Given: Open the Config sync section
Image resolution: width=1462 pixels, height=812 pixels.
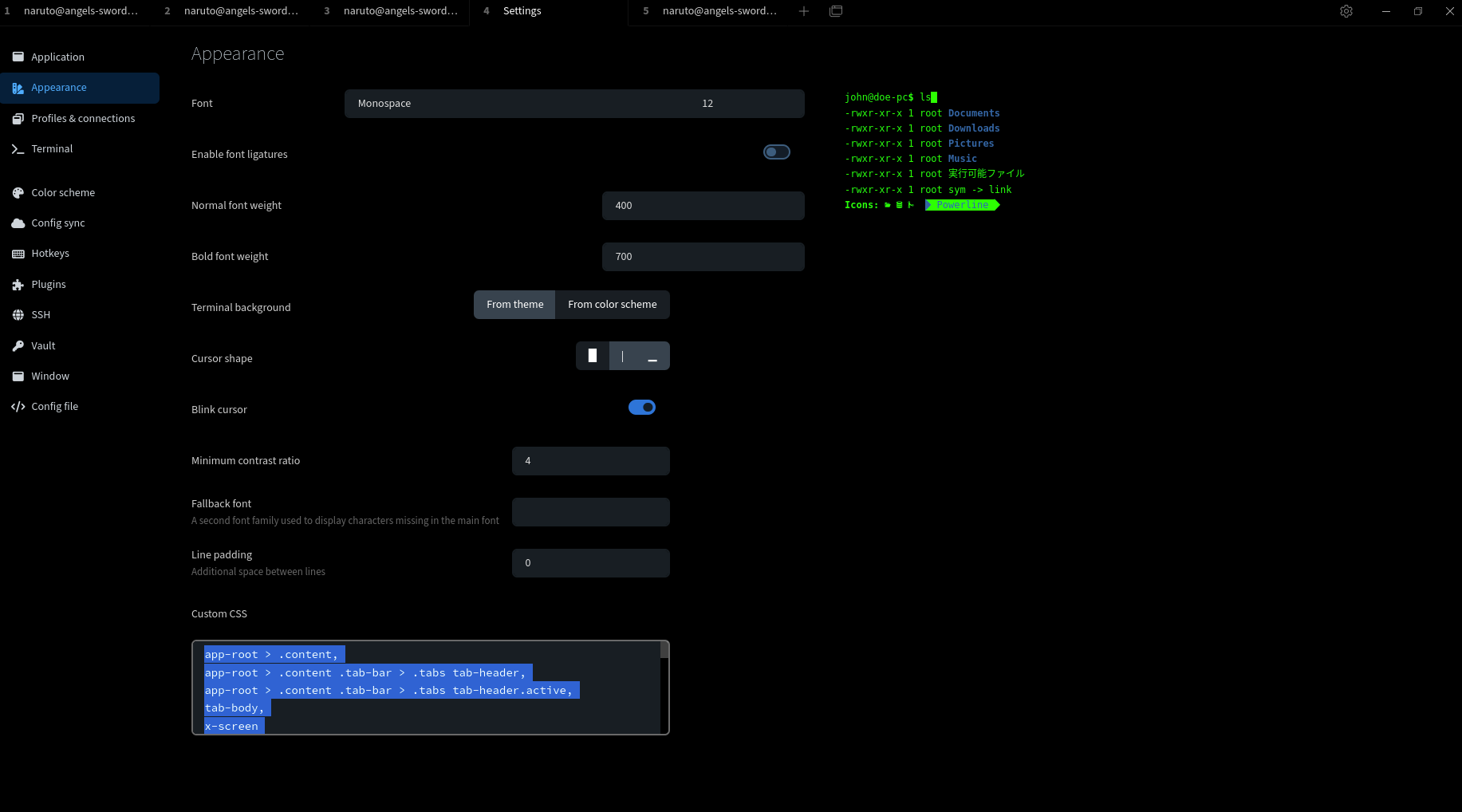Looking at the screenshot, I should point(57,223).
